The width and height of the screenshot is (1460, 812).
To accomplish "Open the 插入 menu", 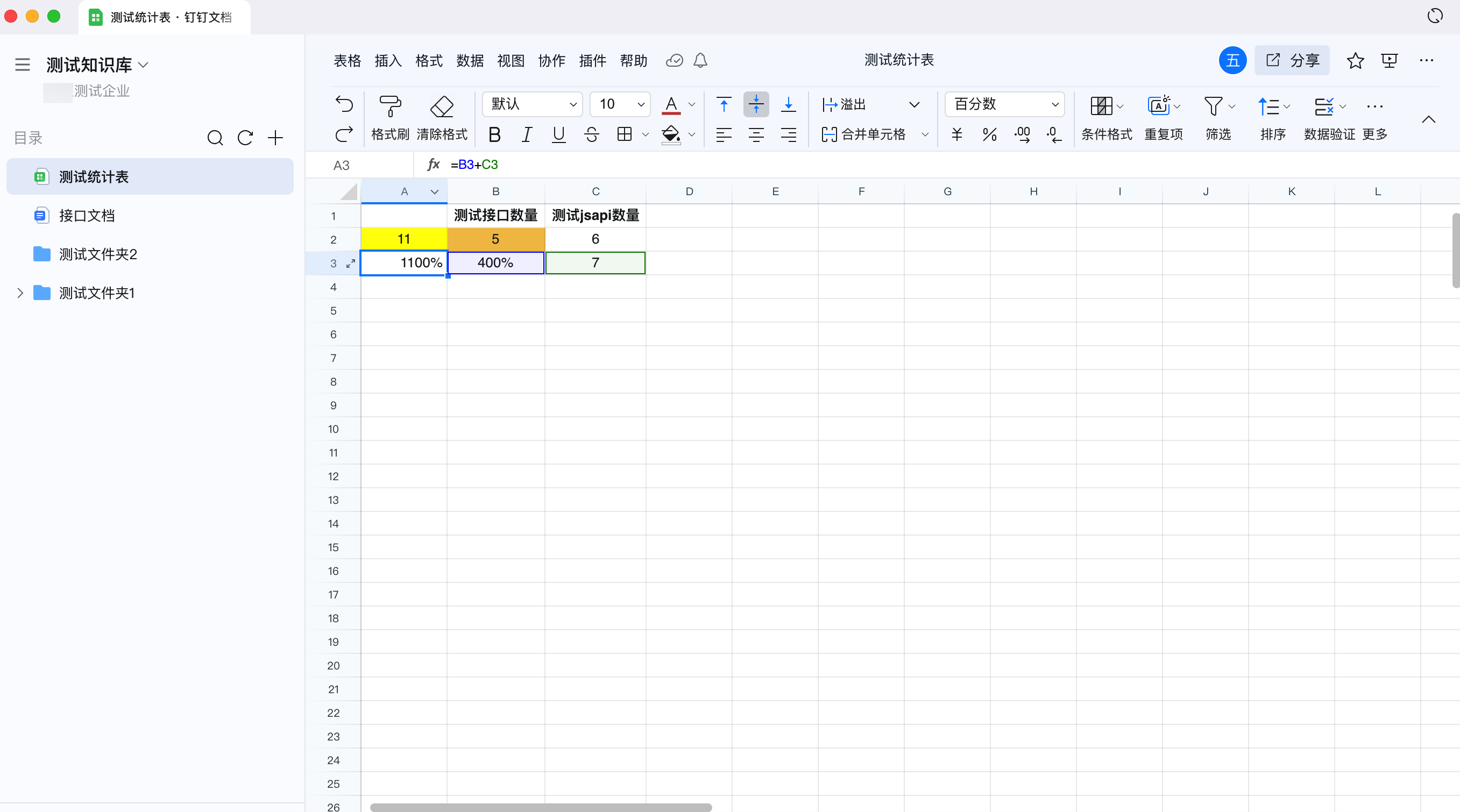I will click(x=388, y=61).
